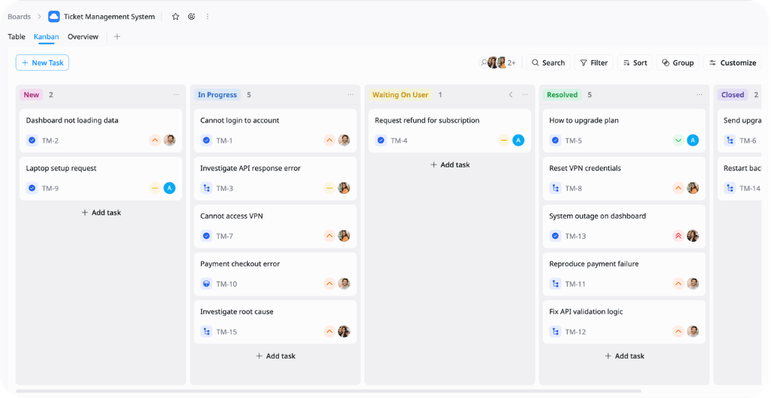Open Request refund for subscription card
Viewport: 771px width, 398px height.
(450, 130)
